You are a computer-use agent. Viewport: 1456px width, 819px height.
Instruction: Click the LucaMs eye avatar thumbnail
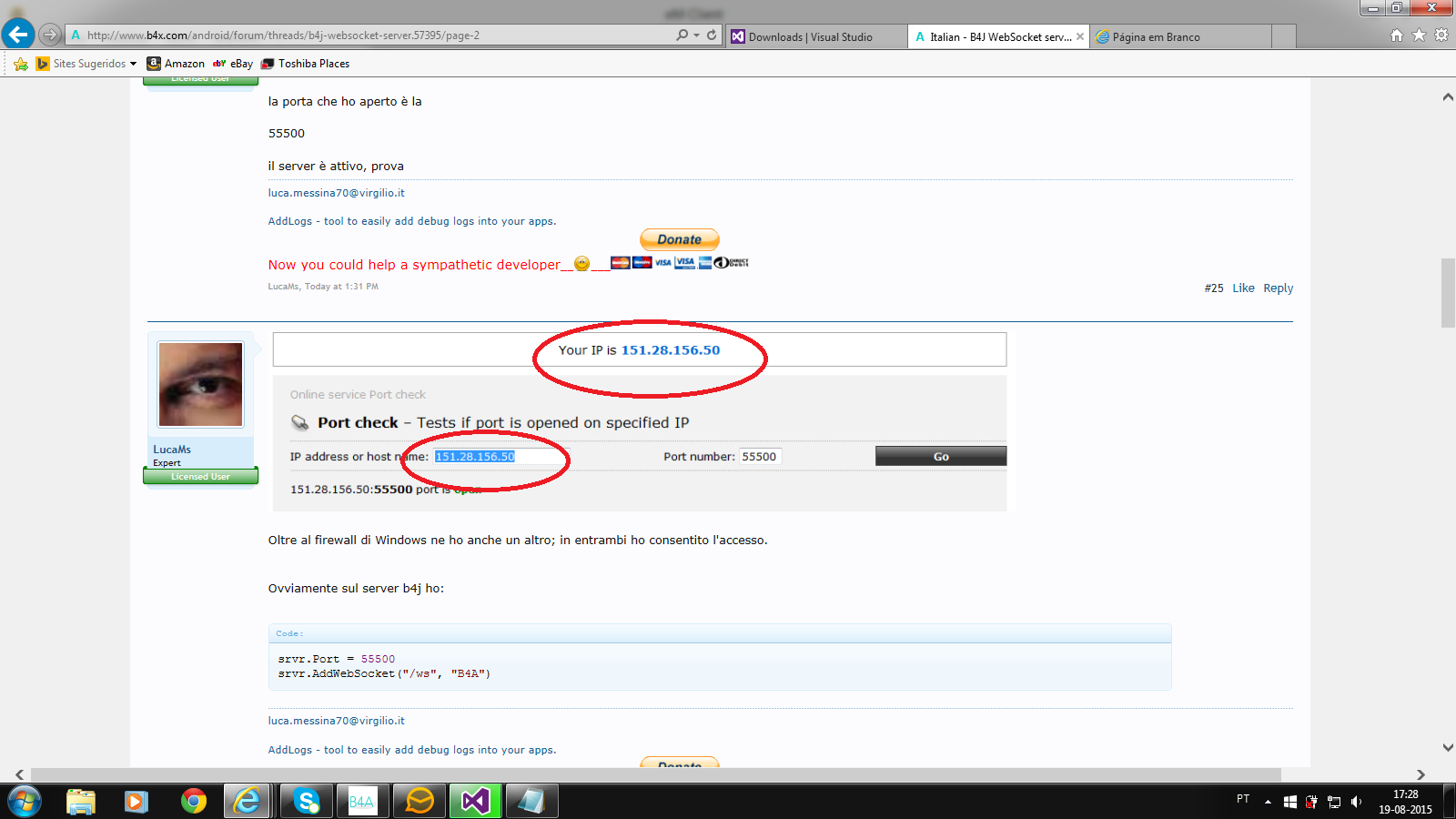(x=201, y=384)
